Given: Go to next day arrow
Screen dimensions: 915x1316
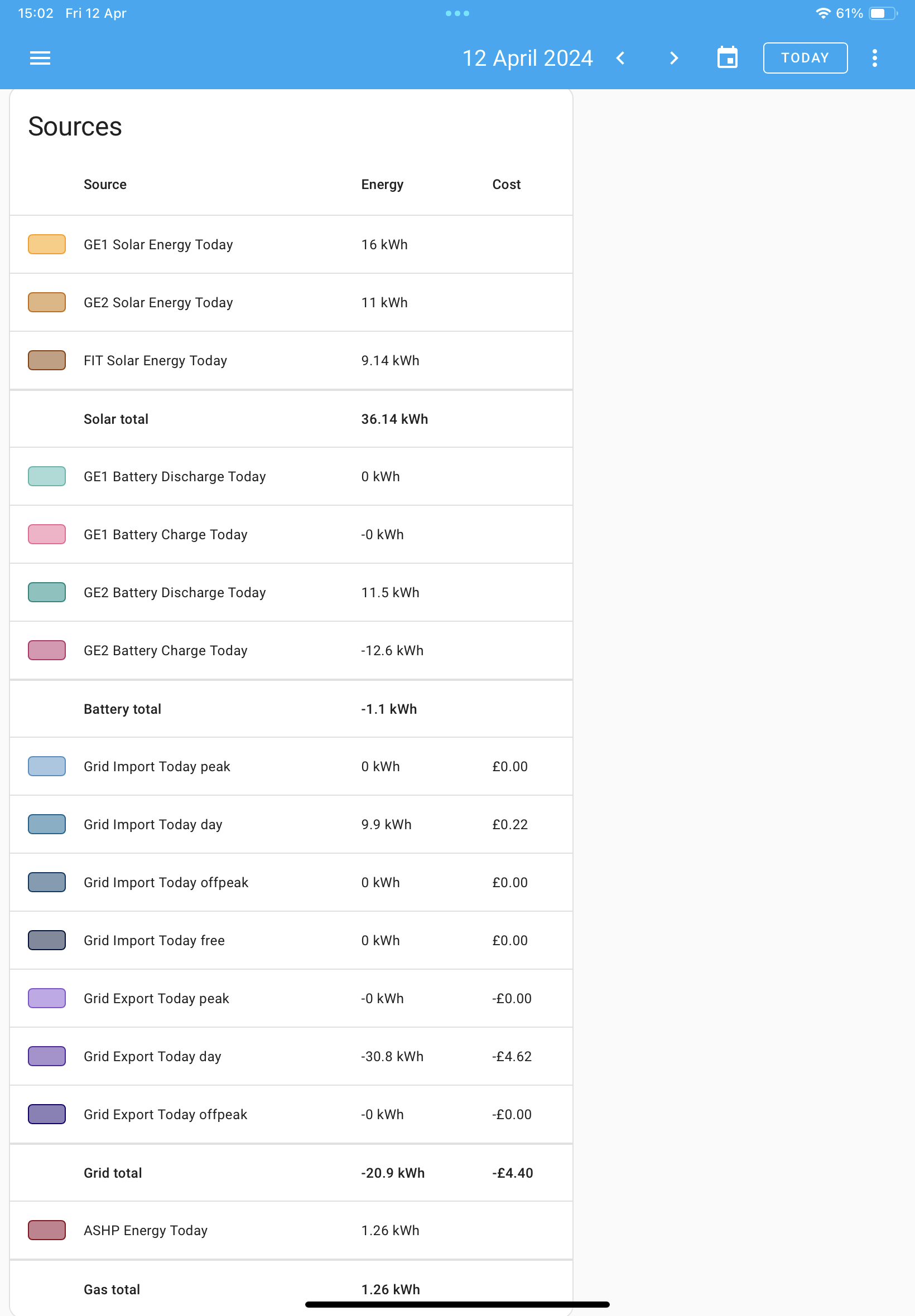Looking at the screenshot, I should [674, 58].
